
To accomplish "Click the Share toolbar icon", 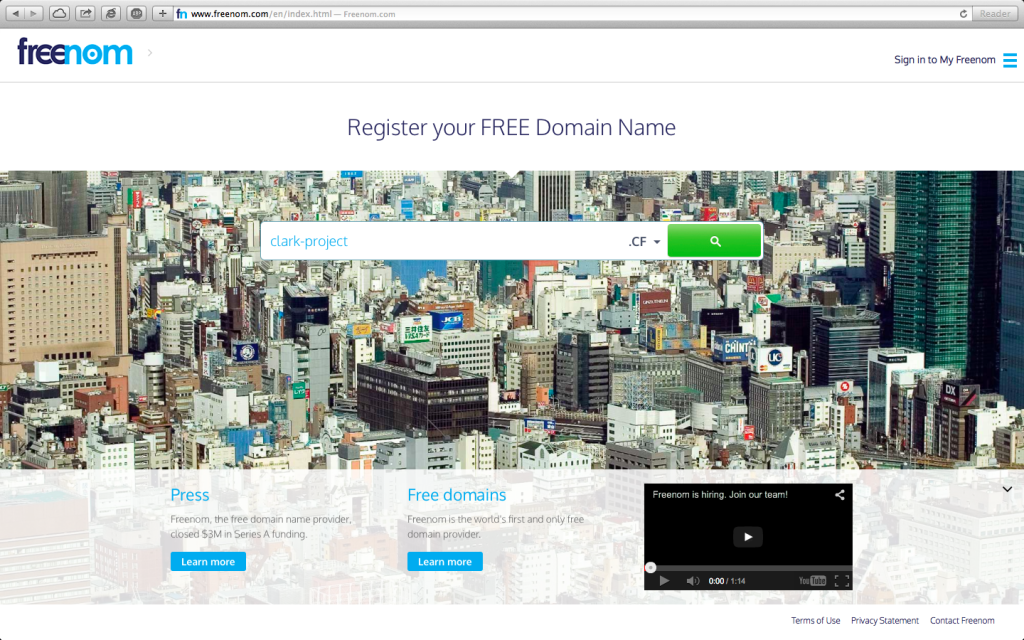I will pos(85,13).
